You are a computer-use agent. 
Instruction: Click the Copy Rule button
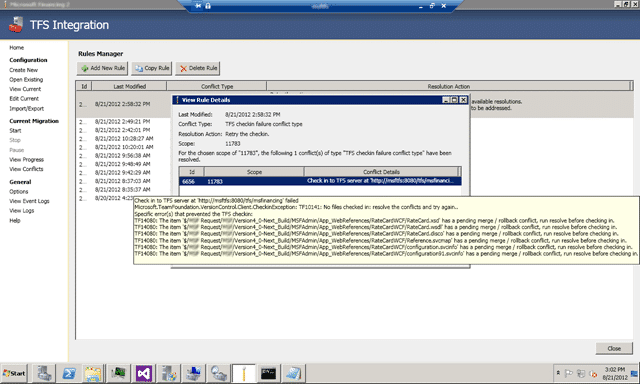[152, 68]
